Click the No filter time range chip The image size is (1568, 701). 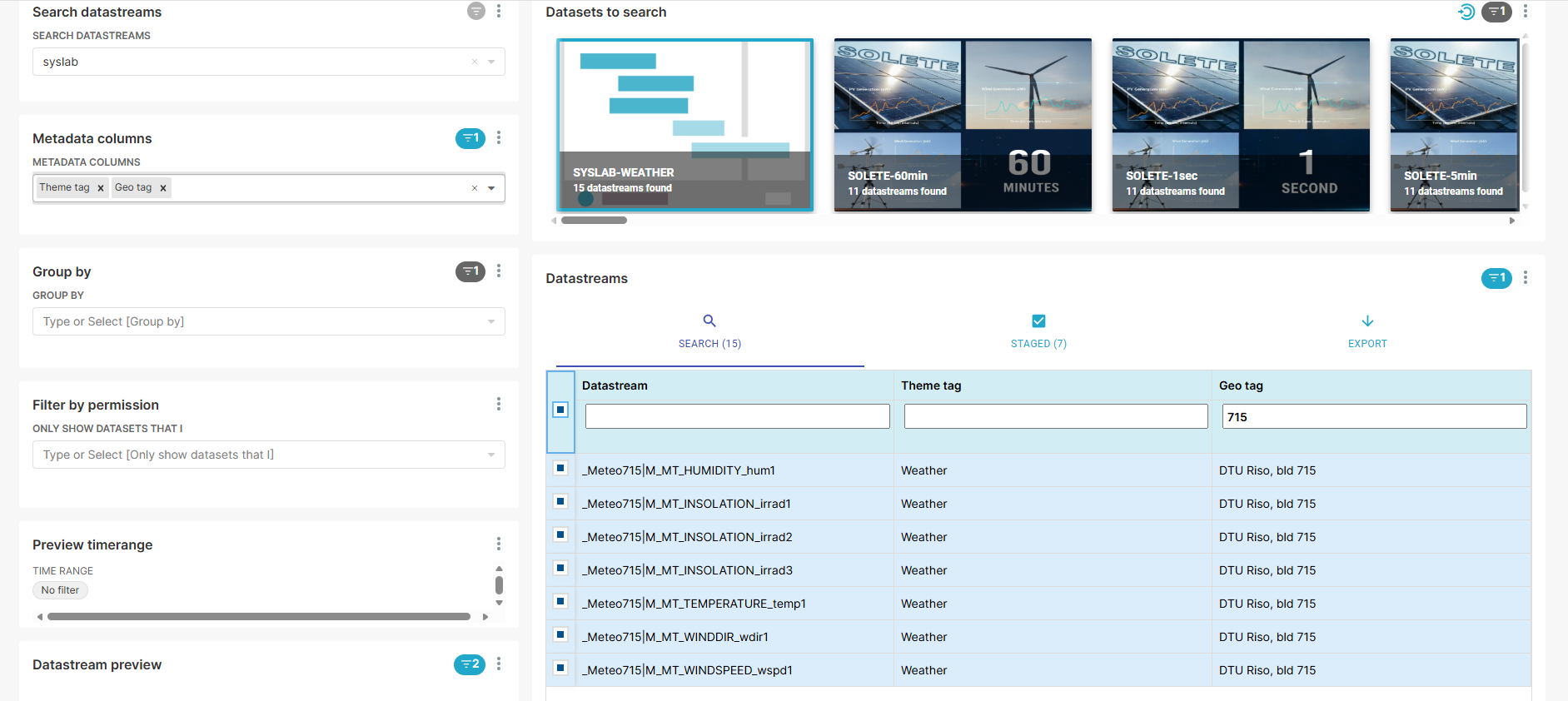60,590
